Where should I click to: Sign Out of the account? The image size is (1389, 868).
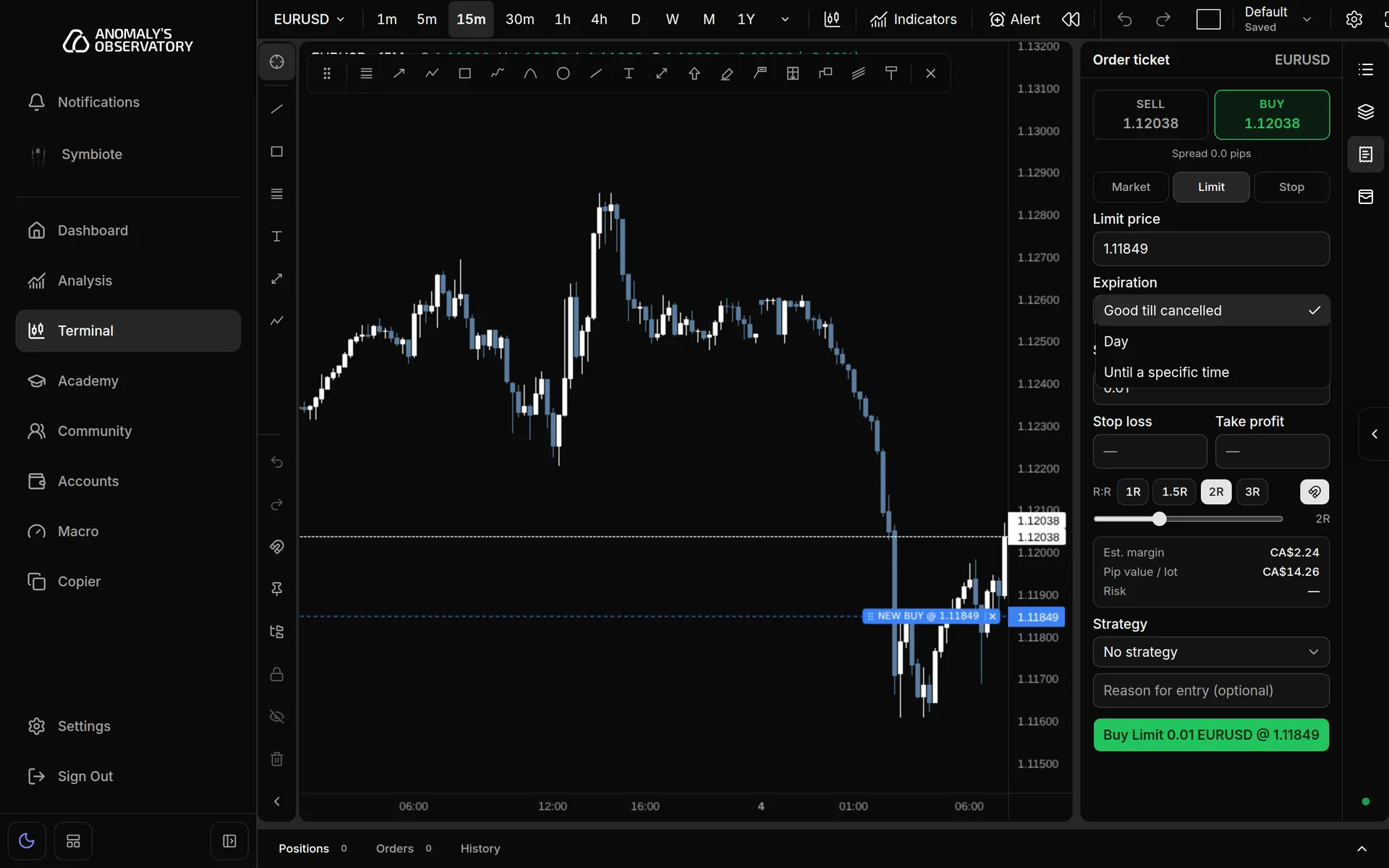[128, 776]
